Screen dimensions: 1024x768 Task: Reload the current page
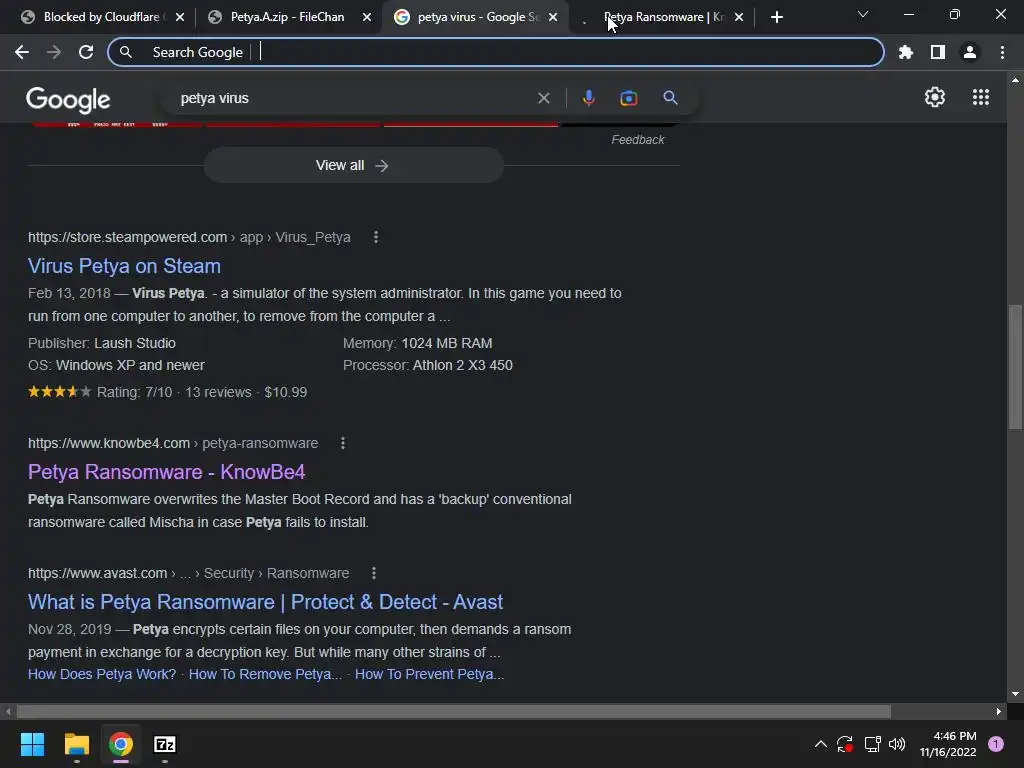[86, 52]
